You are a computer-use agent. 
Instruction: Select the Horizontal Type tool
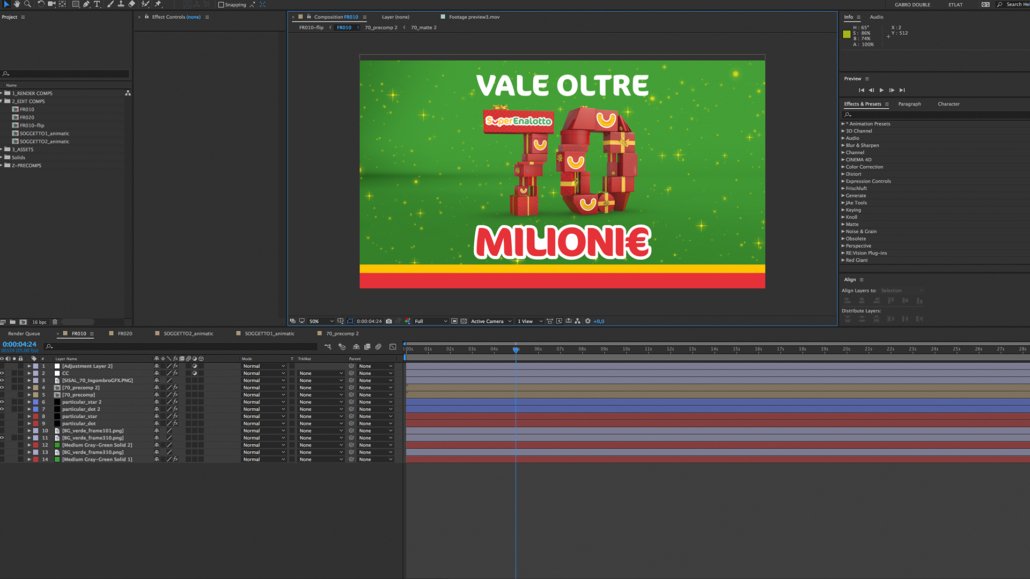tap(97, 4)
